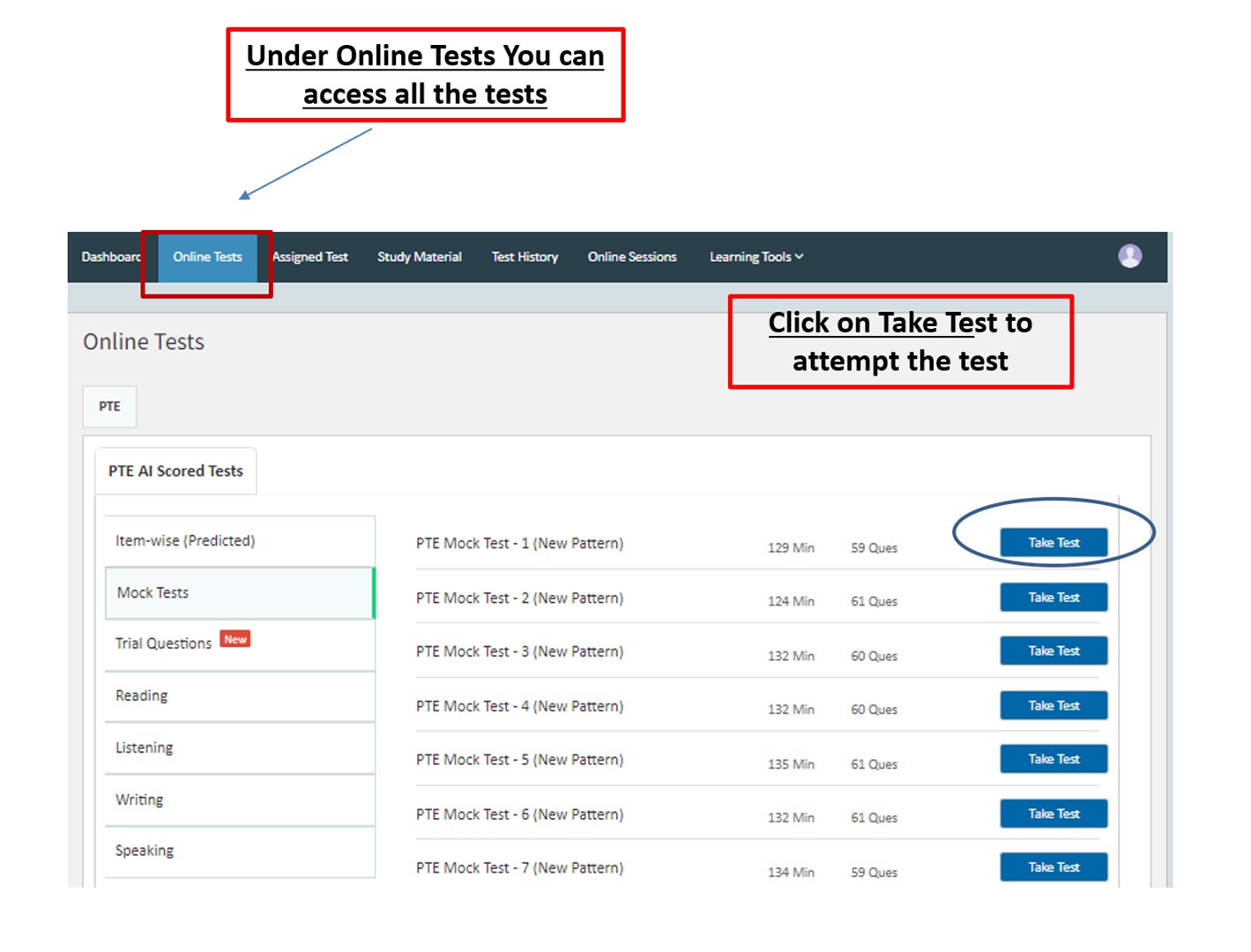Click 'PTE Mock Test - 6 (New Pattern)' title
1251x952 pixels.
[519, 815]
